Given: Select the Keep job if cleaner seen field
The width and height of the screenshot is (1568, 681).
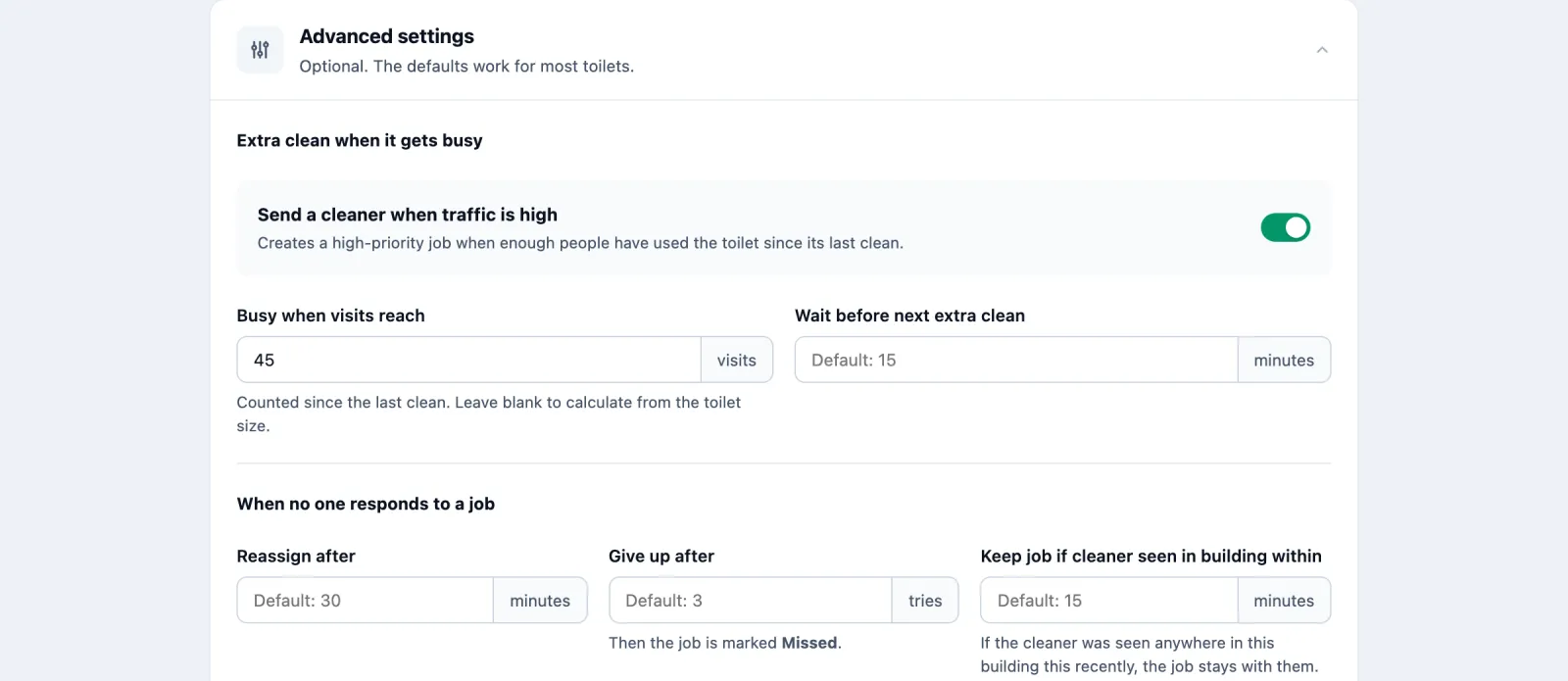Looking at the screenshot, I should point(1109,601).
